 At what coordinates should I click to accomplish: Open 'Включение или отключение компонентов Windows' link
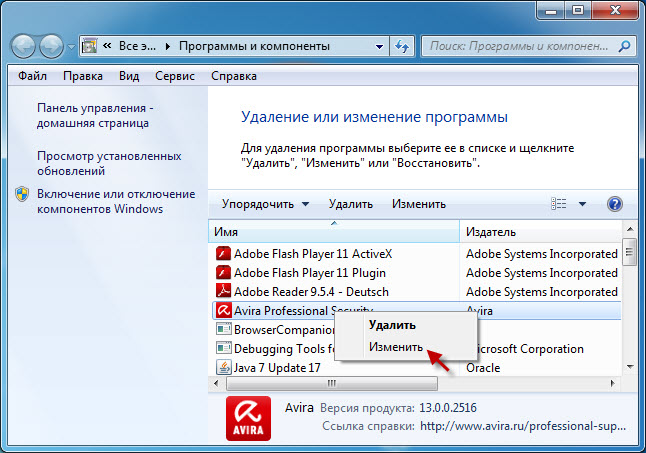116,201
